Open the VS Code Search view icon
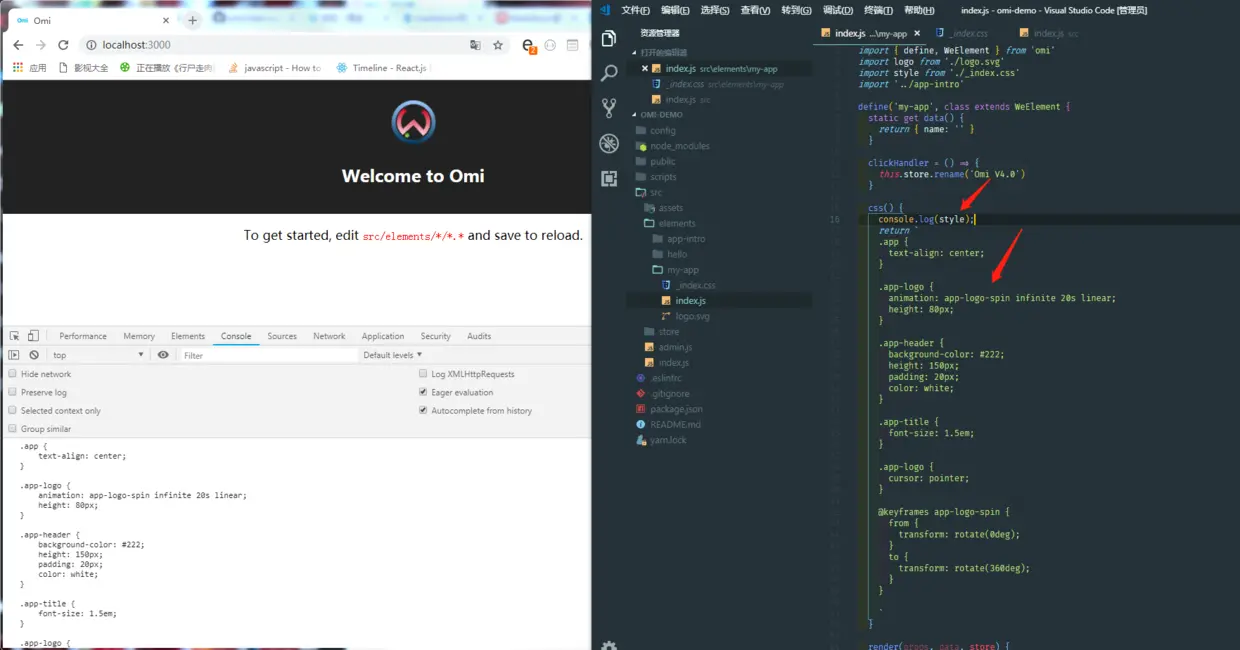The image size is (1240, 650). [x=608, y=73]
